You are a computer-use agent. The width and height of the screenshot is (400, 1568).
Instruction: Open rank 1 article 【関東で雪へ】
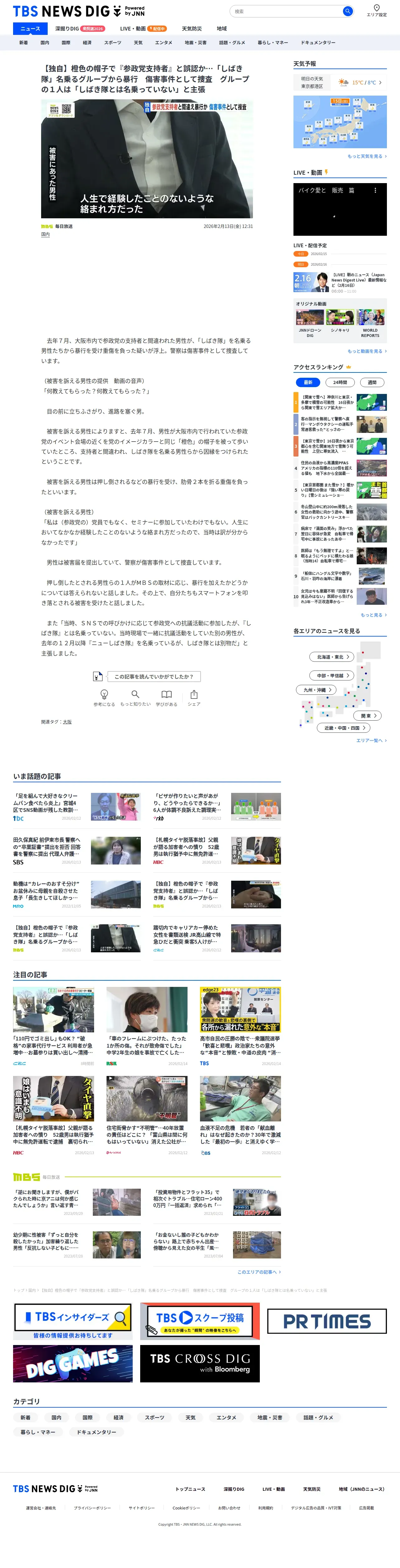click(x=340, y=402)
